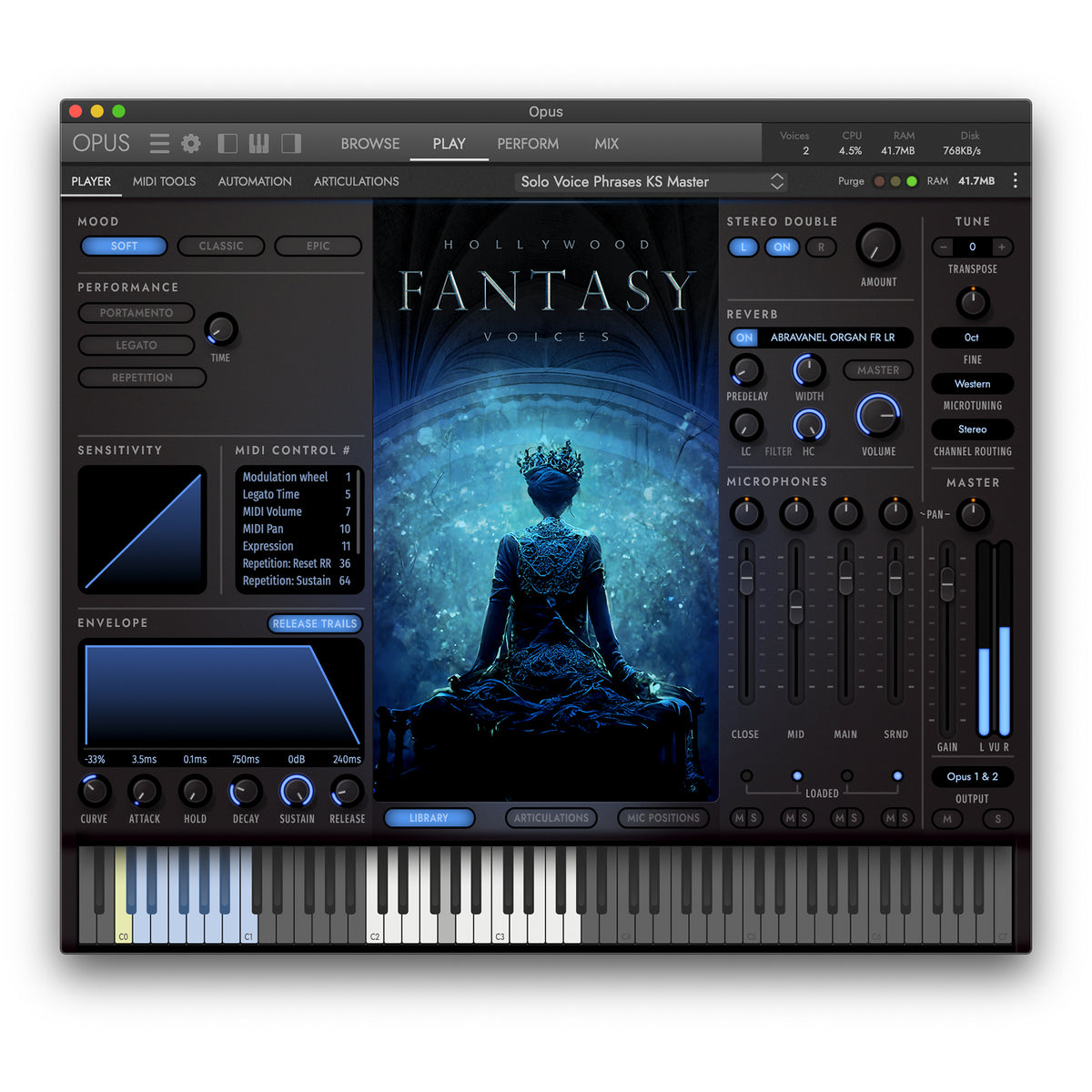Click the Sensitivity curve display
The height and width of the screenshot is (1092, 1092).
pyautogui.click(x=142, y=530)
